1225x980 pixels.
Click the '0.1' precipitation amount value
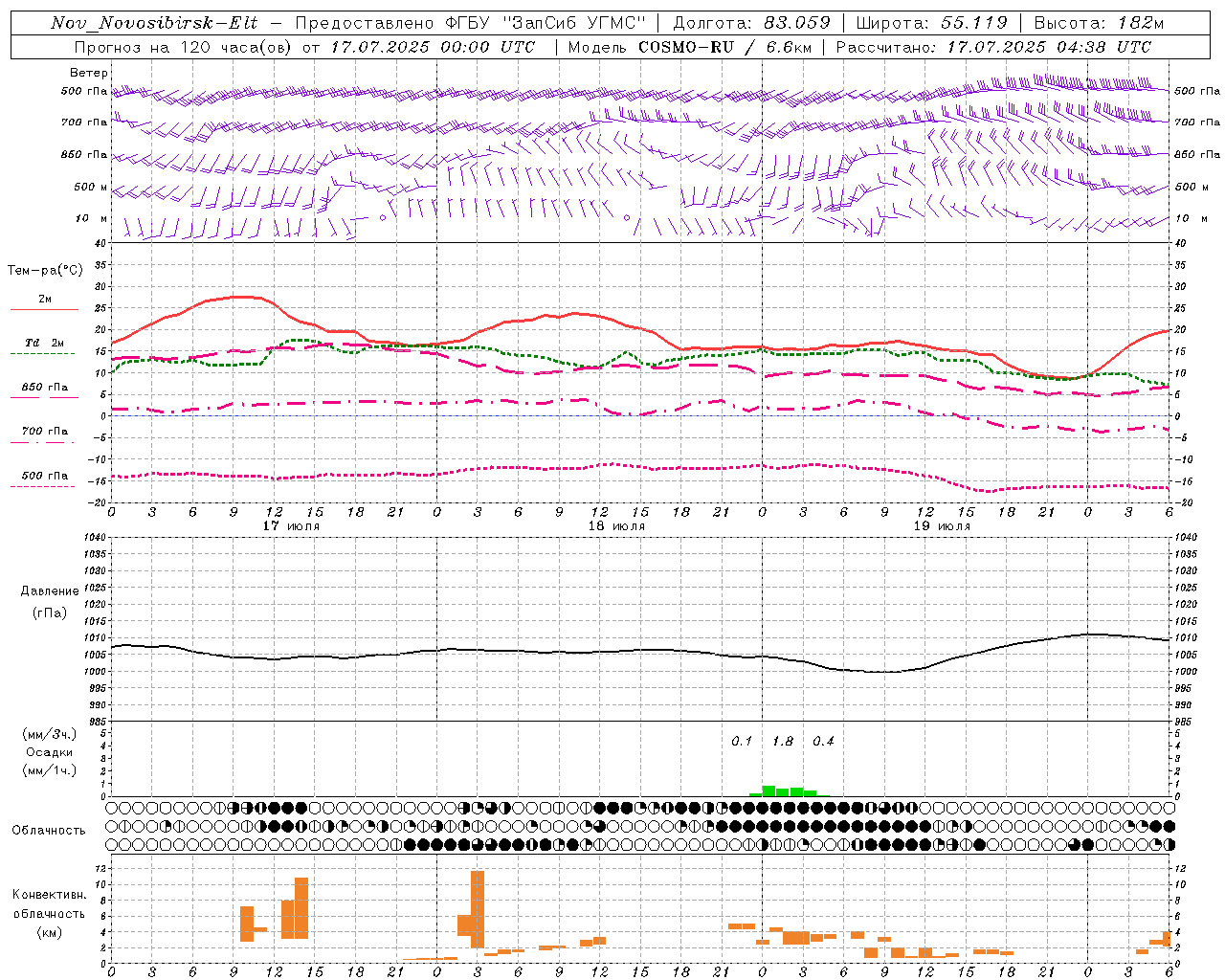click(x=742, y=741)
